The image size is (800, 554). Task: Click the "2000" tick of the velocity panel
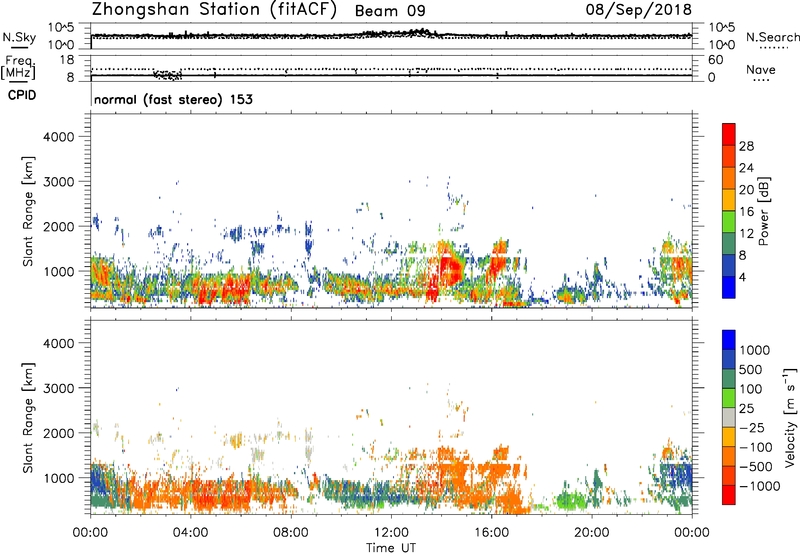point(58,433)
